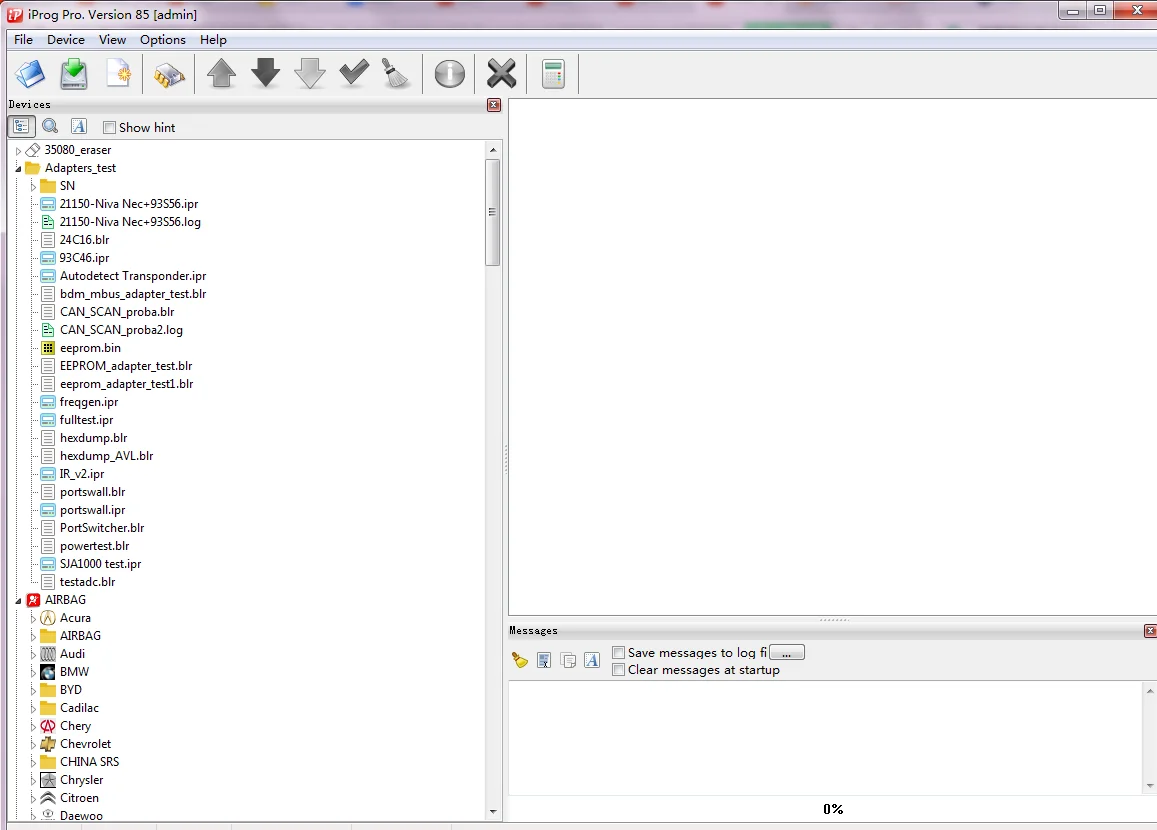Click the checkmark verify toolbar icon
The height and width of the screenshot is (830, 1157).
click(354, 72)
